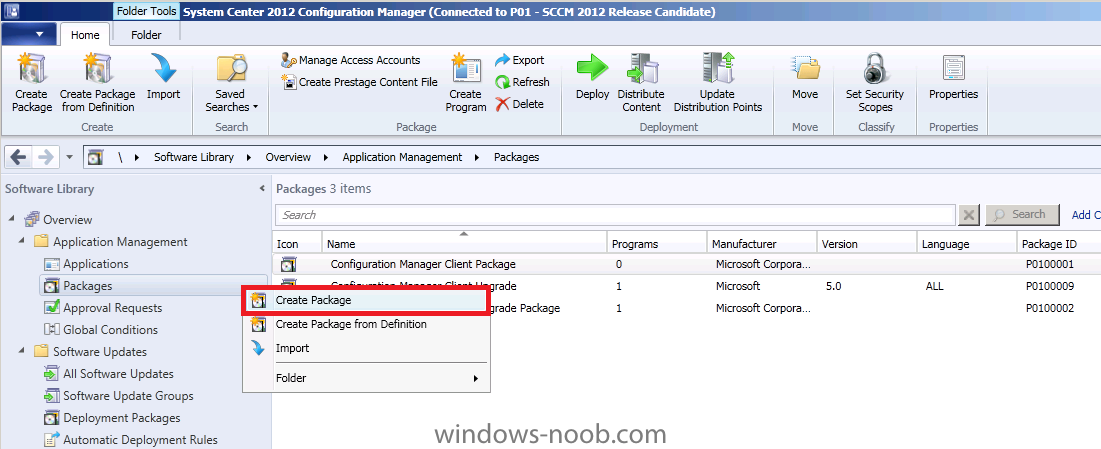Viewport: 1101px width, 449px height.
Task: Collapse the Software Library navigation pane
Action: pos(262,189)
